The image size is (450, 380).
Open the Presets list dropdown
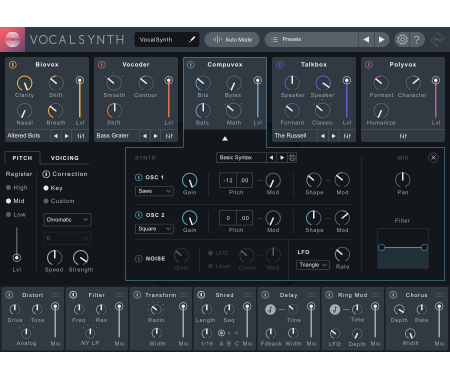(x=312, y=39)
